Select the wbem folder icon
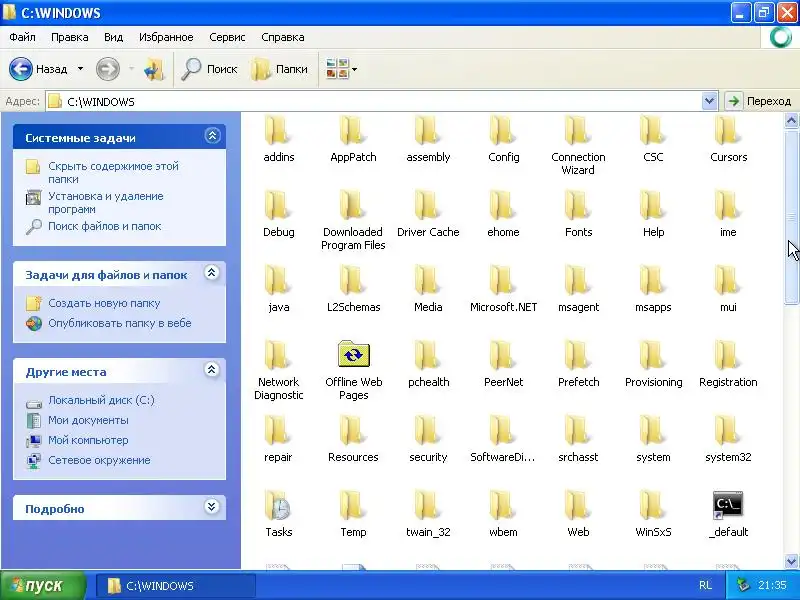 [x=503, y=505]
